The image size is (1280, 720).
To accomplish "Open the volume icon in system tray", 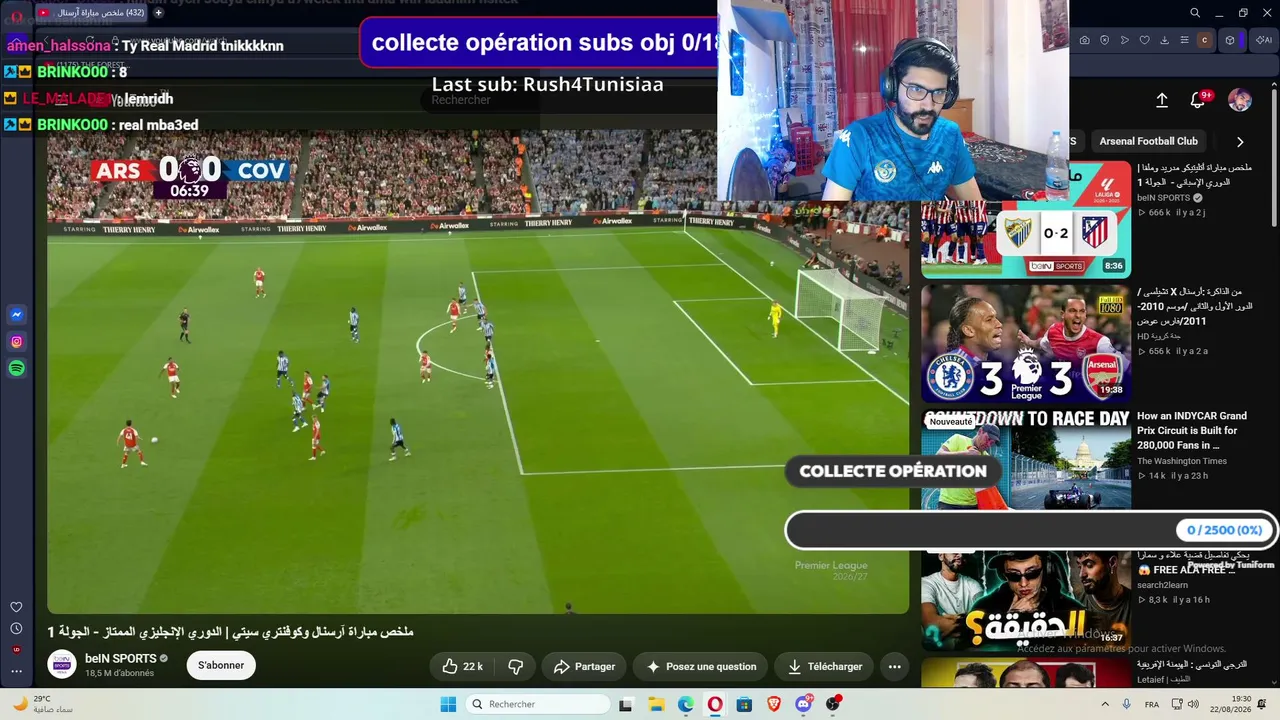I will click(x=1194, y=704).
